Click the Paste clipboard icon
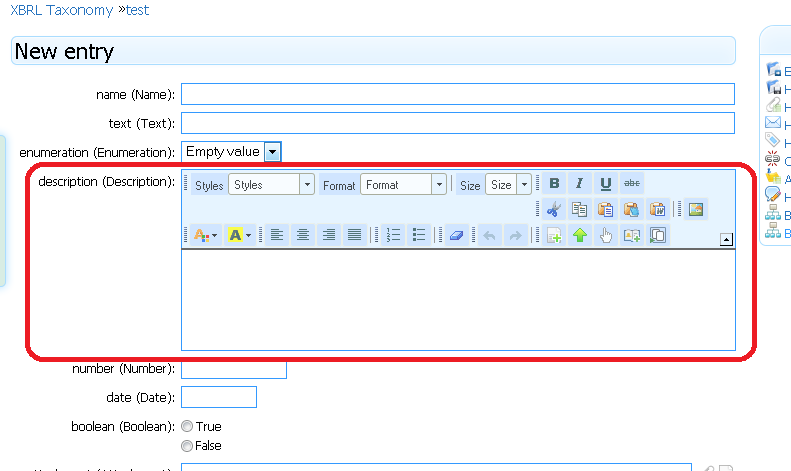The height and width of the screenshot is (471, 791). point(606,209)
